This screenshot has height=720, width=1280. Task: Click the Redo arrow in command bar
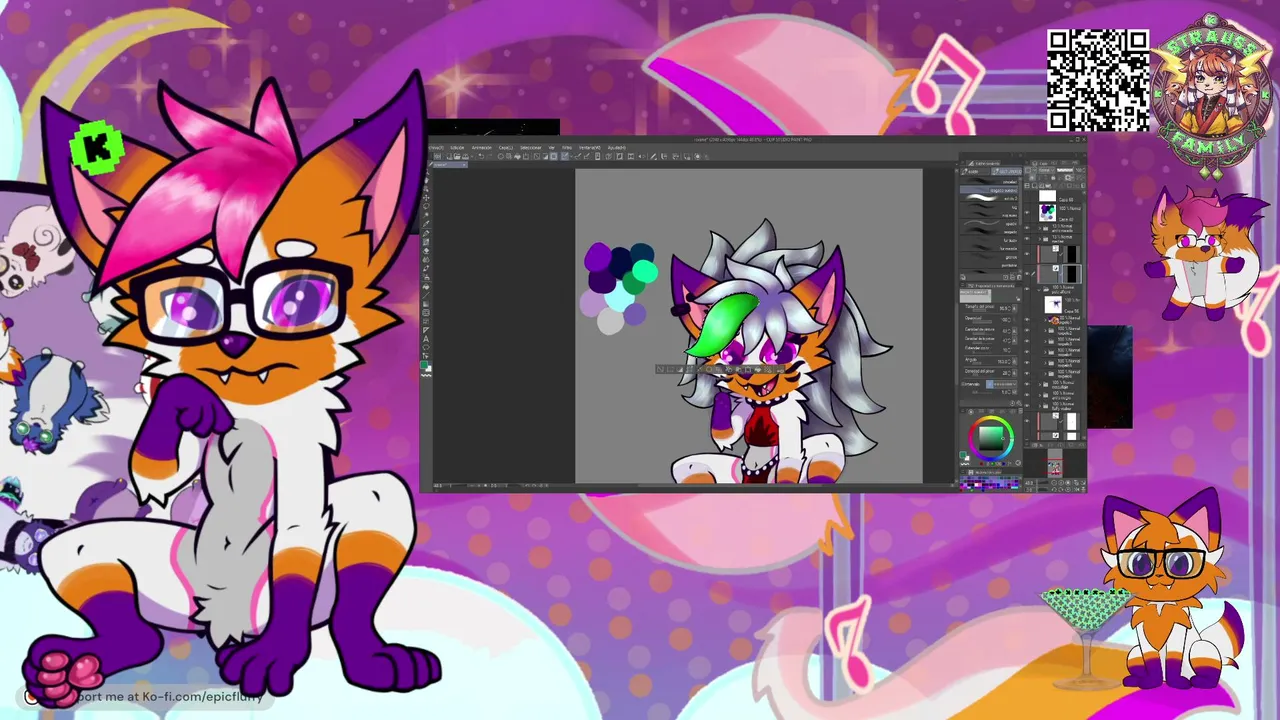pos(488,156)
